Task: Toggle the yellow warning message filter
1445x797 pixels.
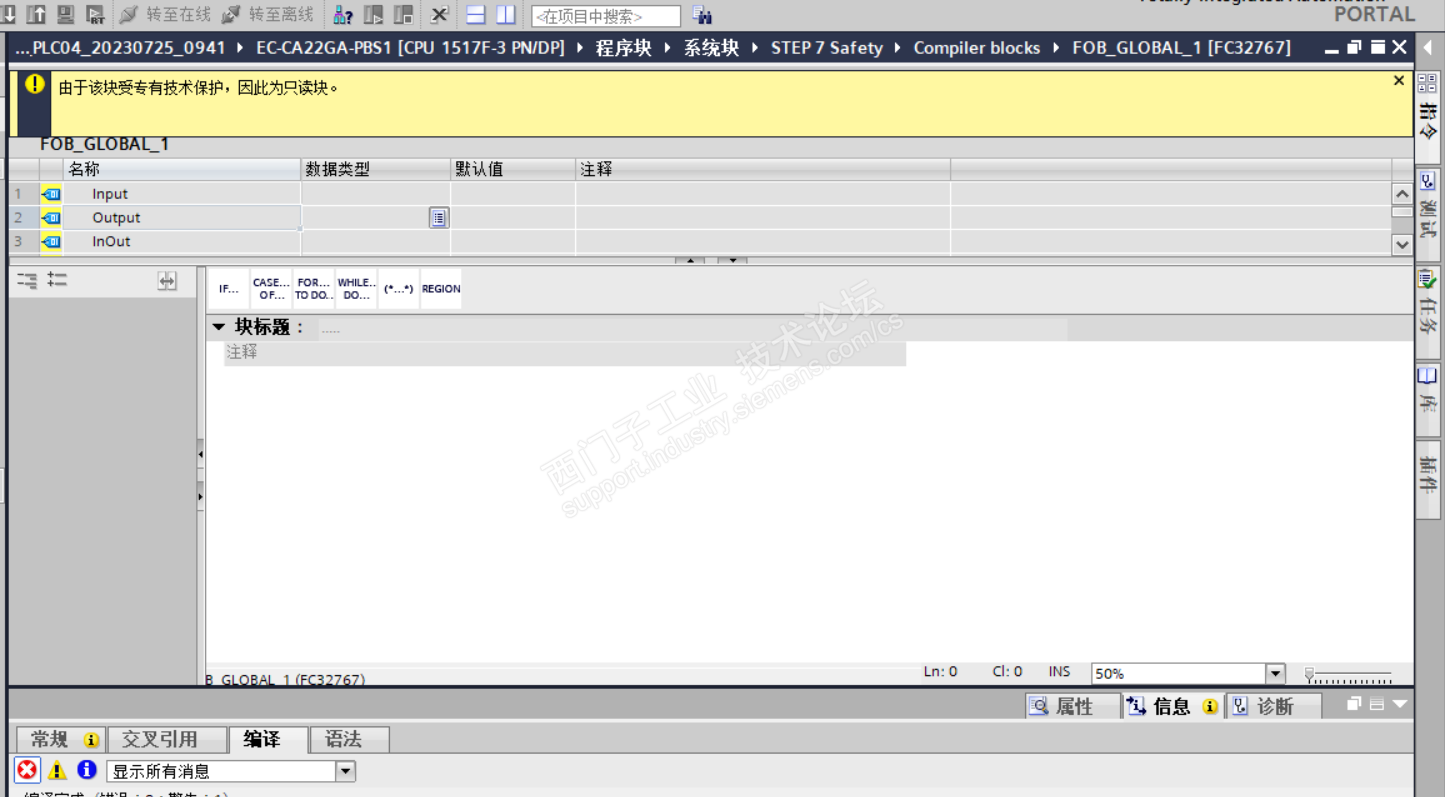Action: click(x=57, y=770)
